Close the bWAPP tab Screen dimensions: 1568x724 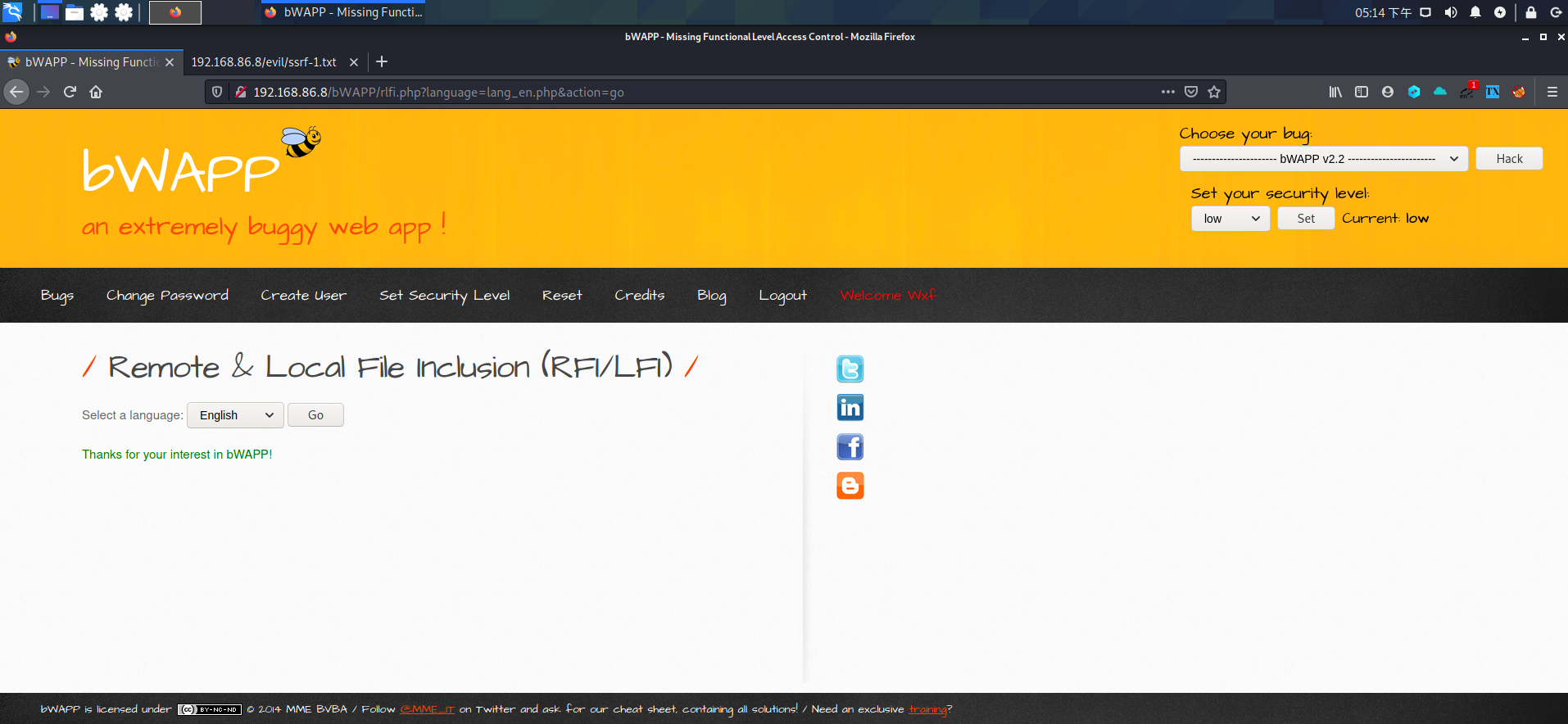tap(170, 62)
